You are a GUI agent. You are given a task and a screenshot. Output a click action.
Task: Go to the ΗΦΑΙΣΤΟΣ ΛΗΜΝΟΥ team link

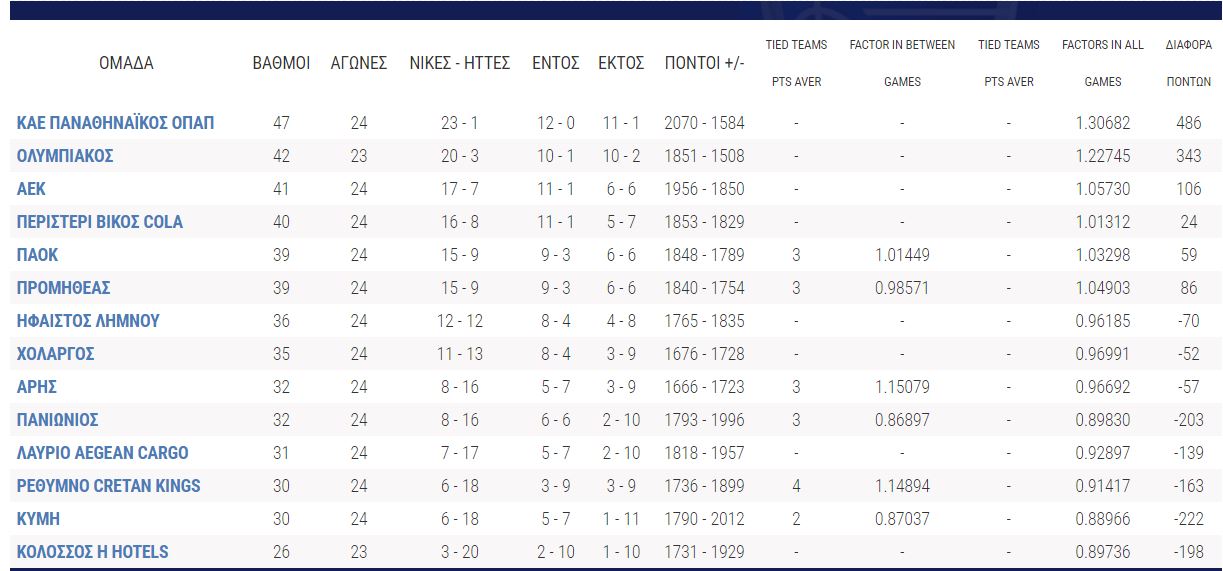pyautogui.click(x=88, y=321)
